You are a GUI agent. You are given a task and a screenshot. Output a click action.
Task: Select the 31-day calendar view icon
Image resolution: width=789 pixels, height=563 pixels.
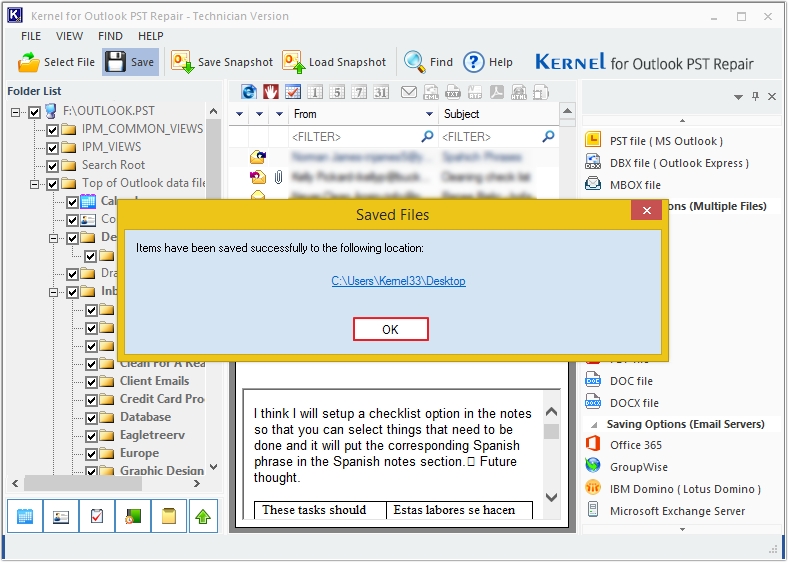[x=381, y=92]
